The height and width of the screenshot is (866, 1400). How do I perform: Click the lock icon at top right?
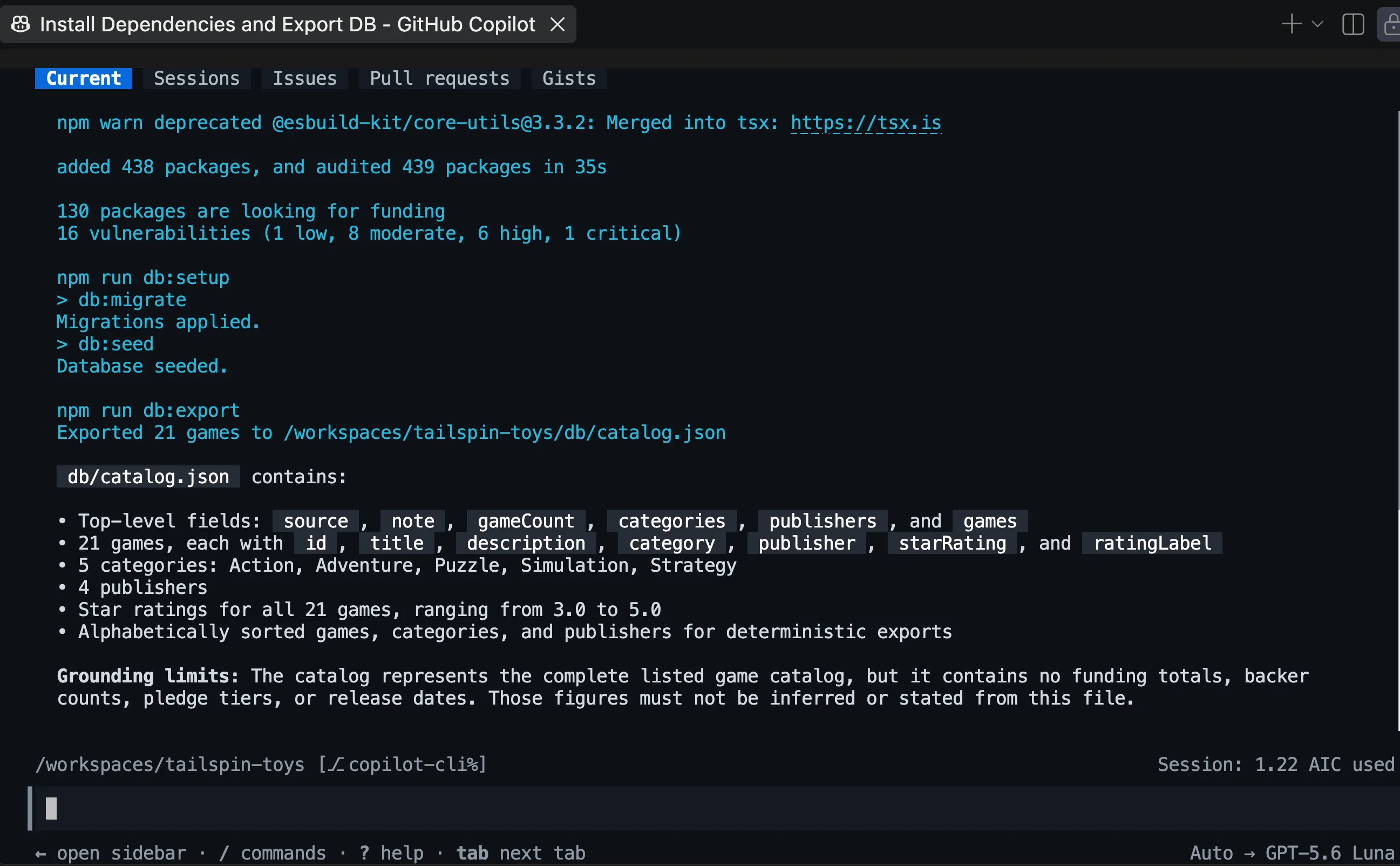point(1391,24)
